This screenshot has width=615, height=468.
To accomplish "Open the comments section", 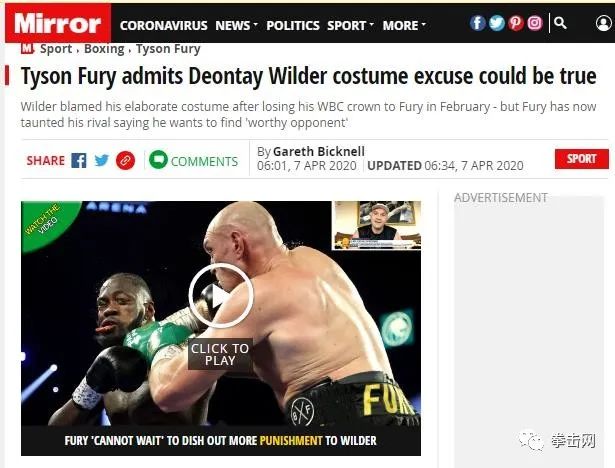I will coord(194,160).
